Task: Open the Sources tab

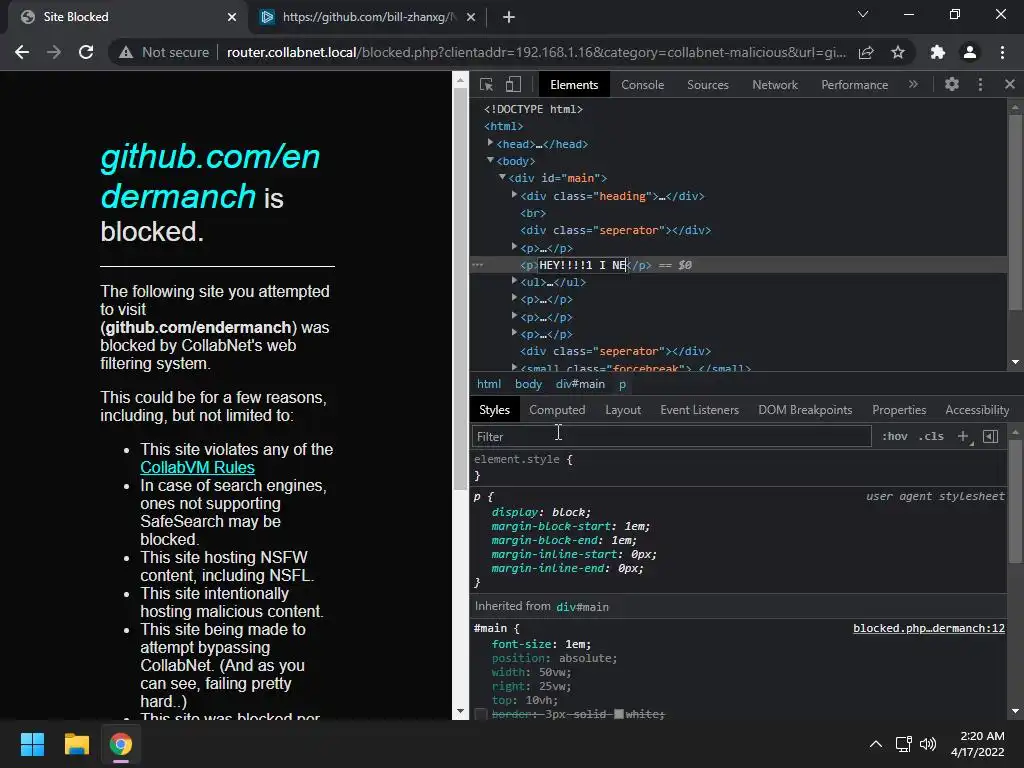Action: pos(707,84)
